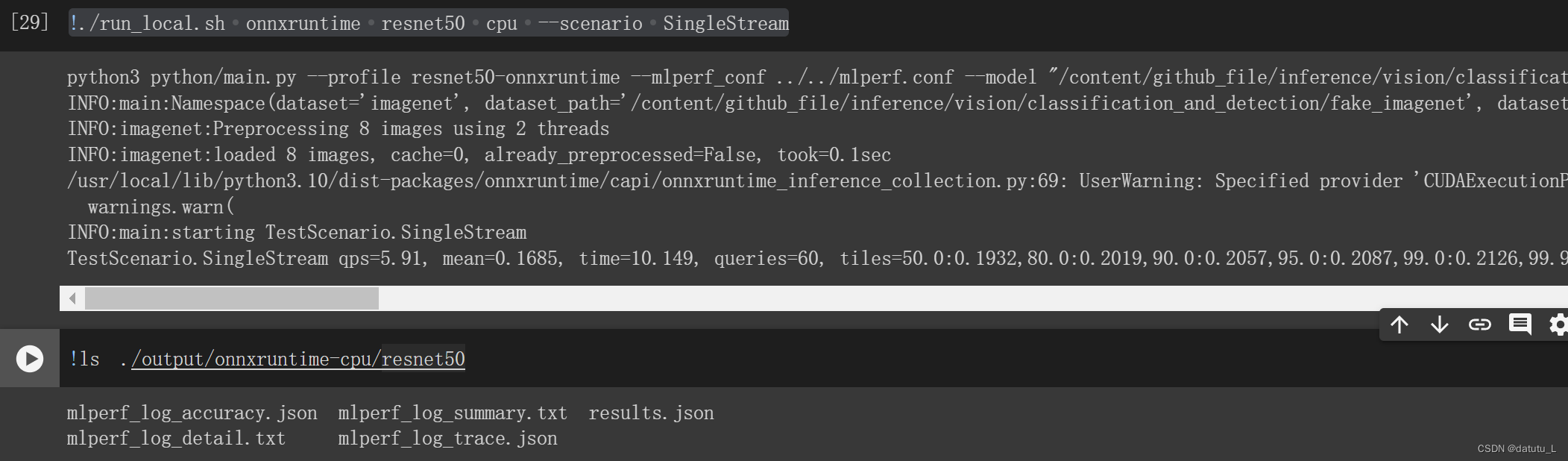This screenshot has height=461, width=1568.
Task: Click the comment bubble icon in cell toolbar
Action: pos(1520,324)
